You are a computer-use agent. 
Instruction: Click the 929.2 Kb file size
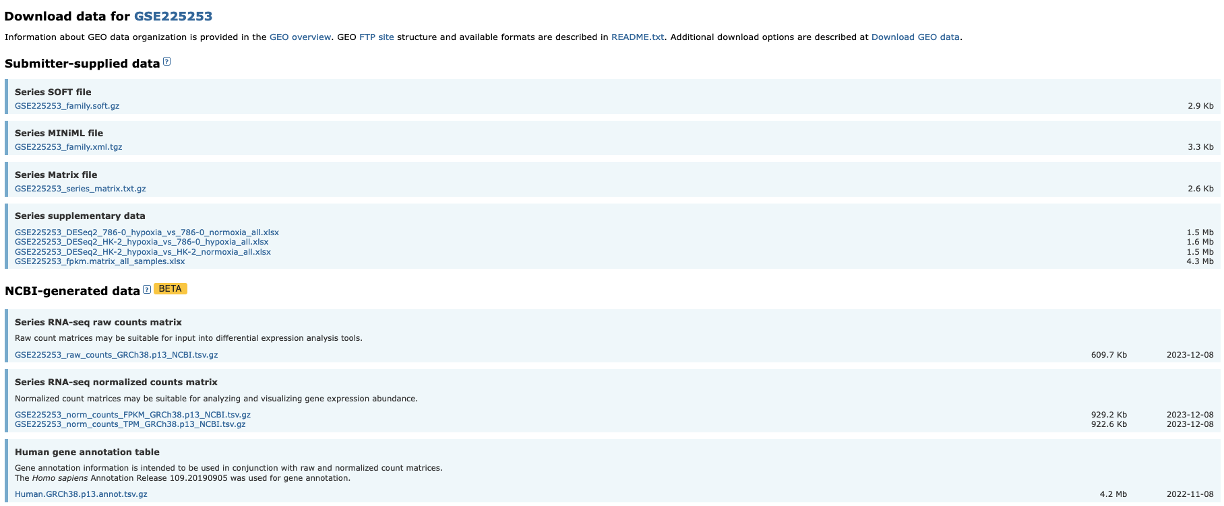[1109, 414]
